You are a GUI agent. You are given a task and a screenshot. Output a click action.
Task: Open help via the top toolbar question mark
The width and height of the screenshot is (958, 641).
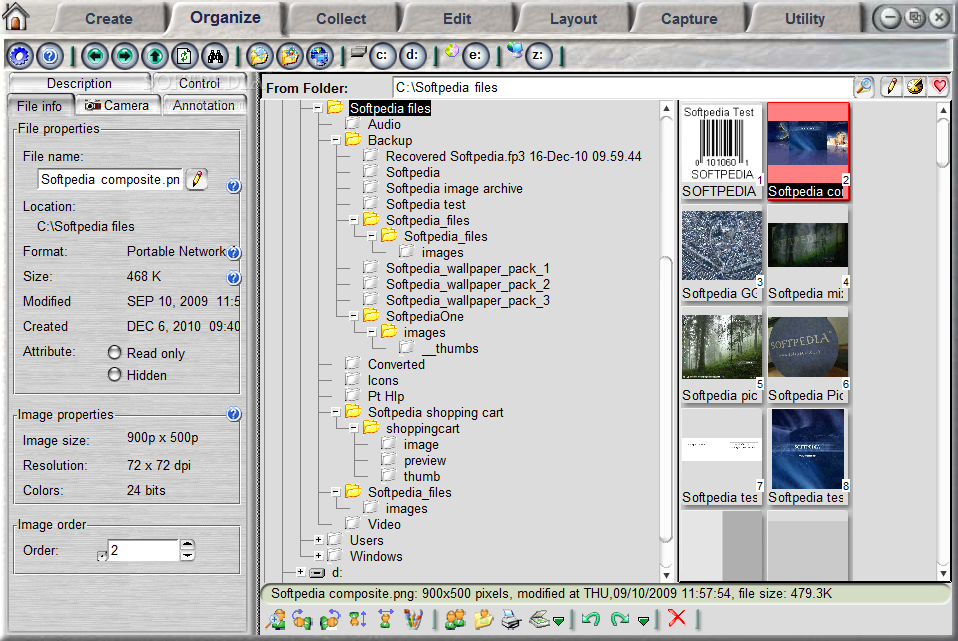click(50, 57)
